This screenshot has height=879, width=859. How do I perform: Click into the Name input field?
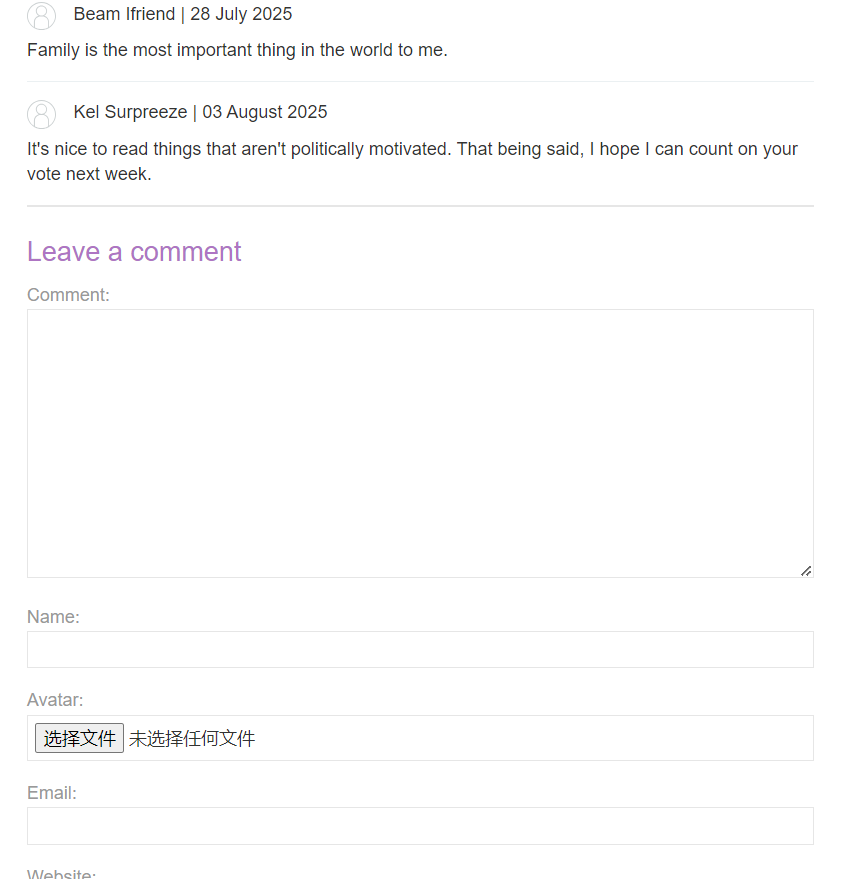420,650
